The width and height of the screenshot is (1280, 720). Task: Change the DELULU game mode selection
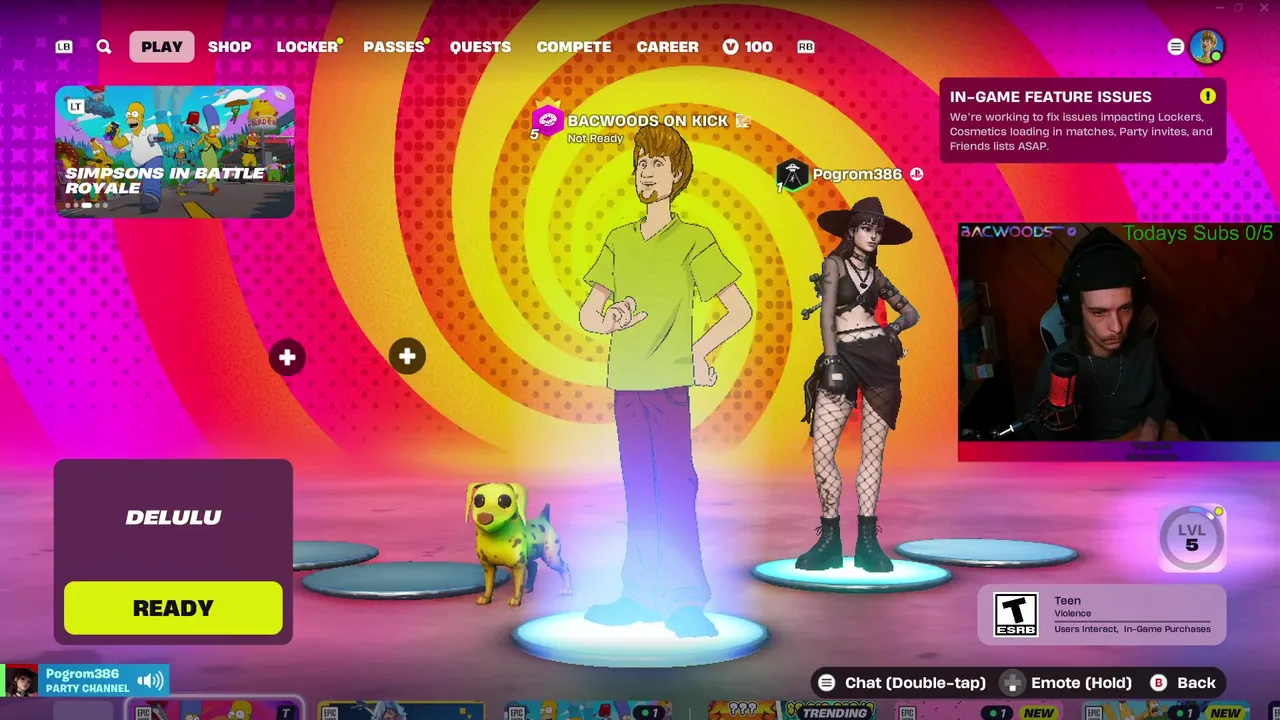173,517
